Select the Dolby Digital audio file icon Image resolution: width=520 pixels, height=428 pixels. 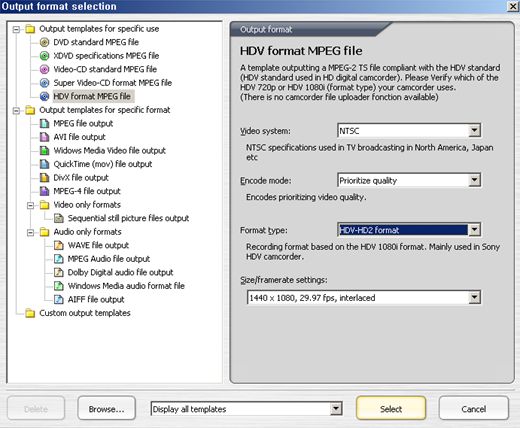pyautogui.click(x=59, y=272)
